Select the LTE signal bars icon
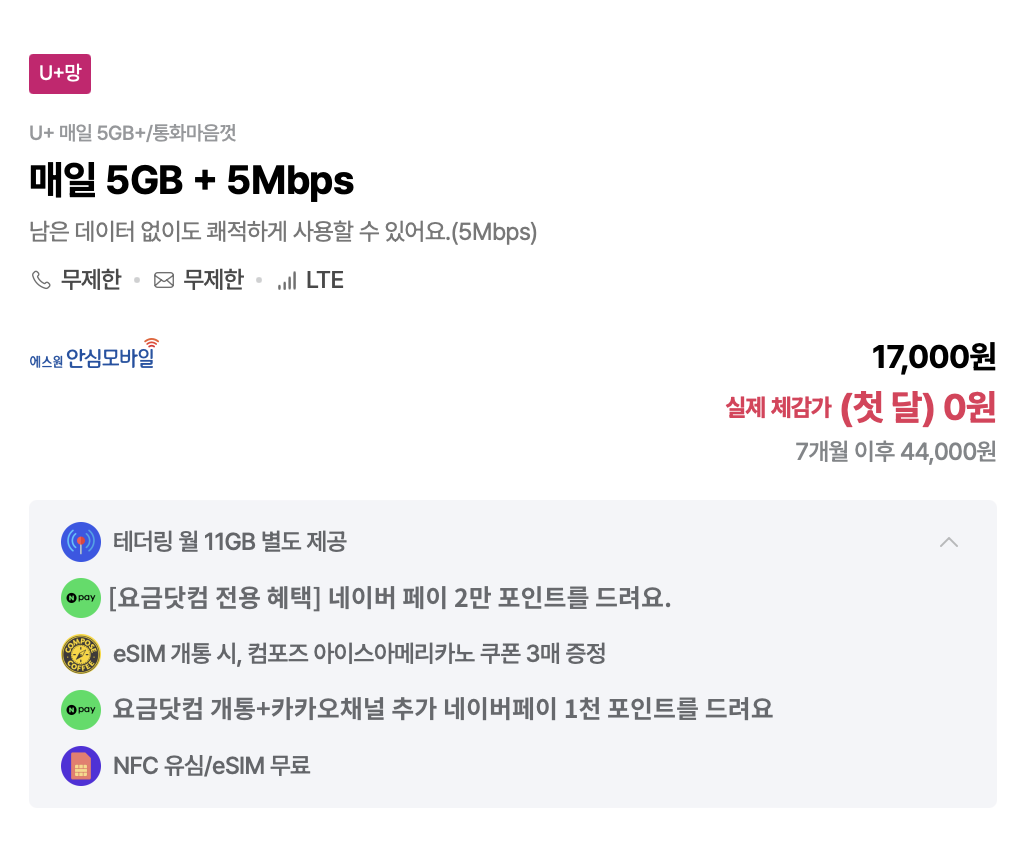The height and width of the screenshot is (862, 1022). 291,280
